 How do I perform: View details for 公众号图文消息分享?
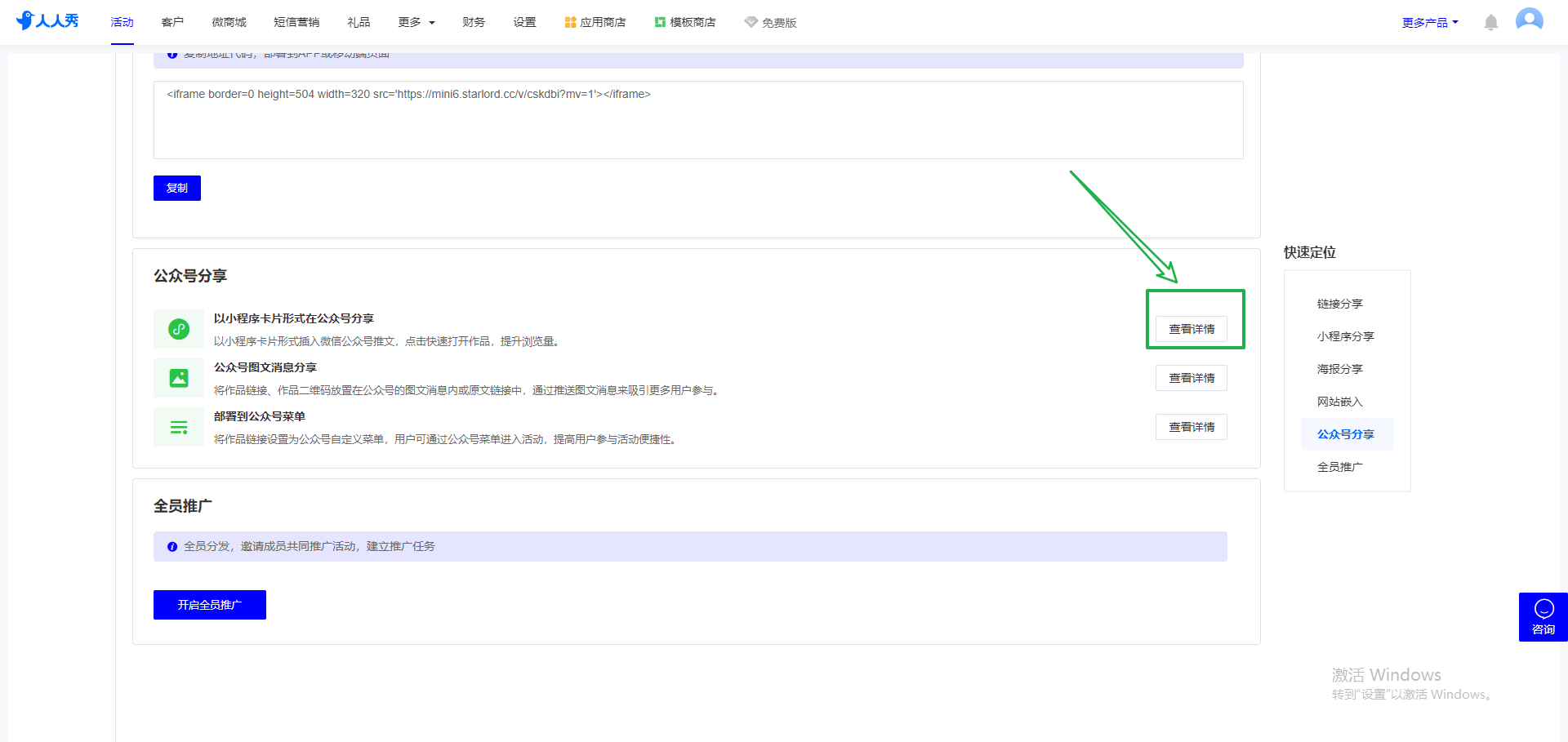point(1192,378)
